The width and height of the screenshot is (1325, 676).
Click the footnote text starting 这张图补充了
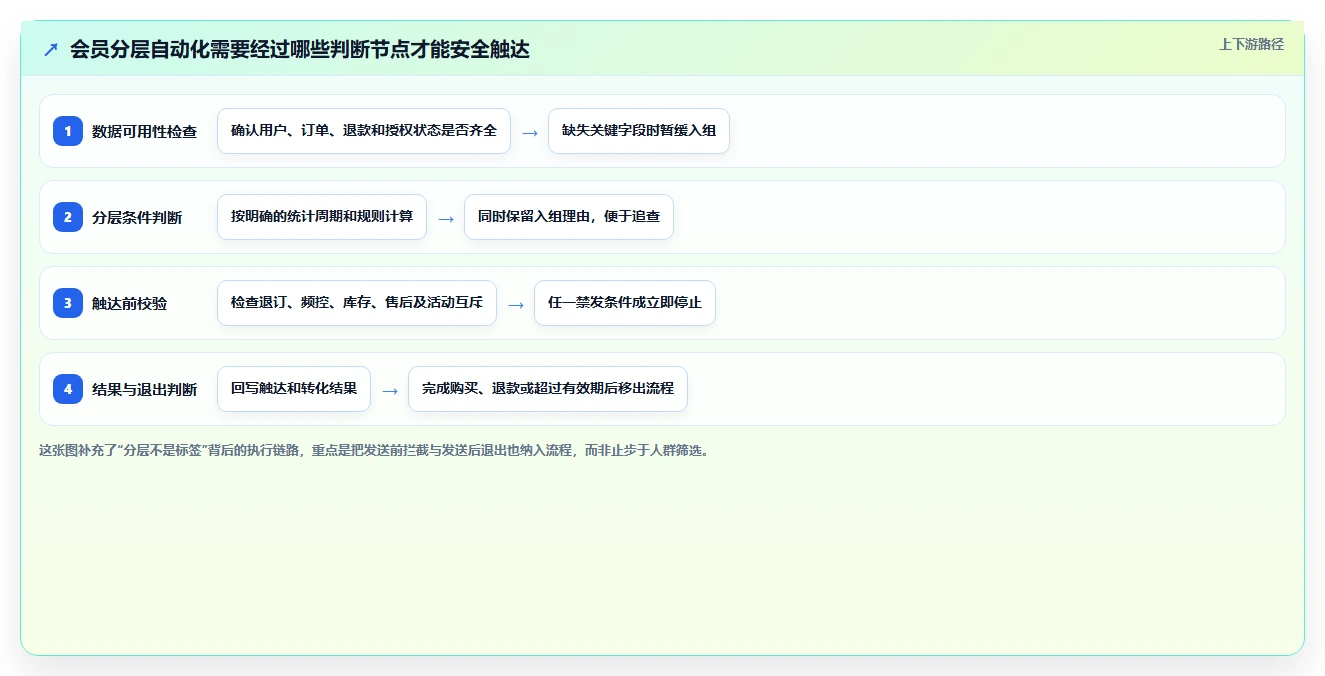click(x=374, y=450)
